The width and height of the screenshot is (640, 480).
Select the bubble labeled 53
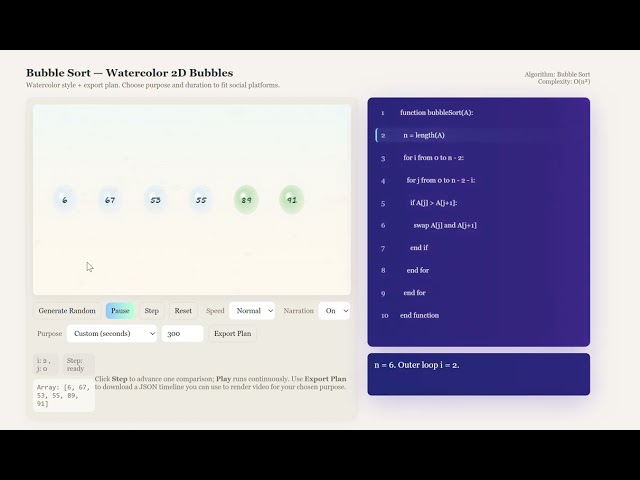[x=156, y=200]
